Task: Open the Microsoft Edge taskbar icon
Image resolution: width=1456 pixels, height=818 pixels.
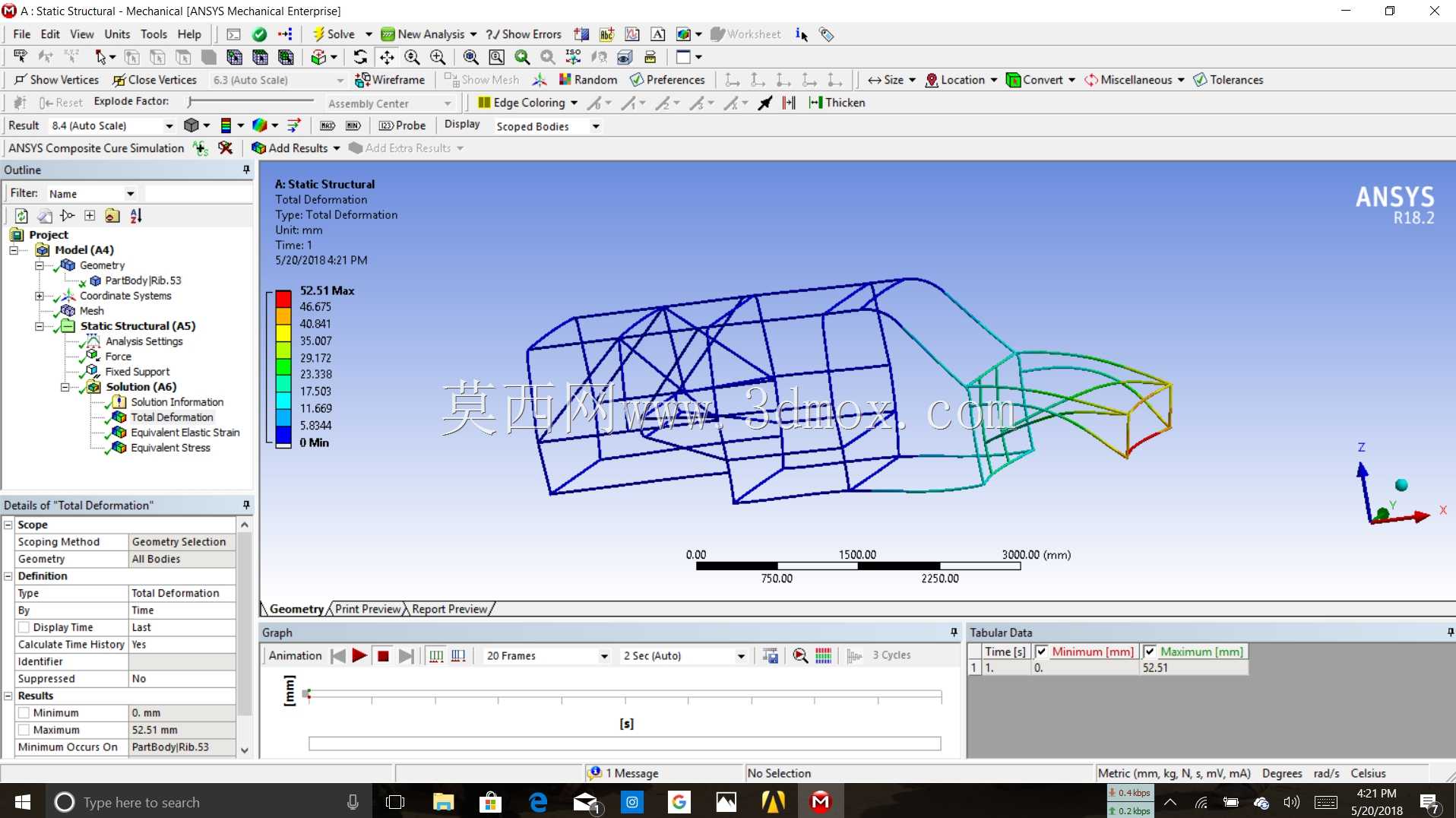Action: coord(538,802)
